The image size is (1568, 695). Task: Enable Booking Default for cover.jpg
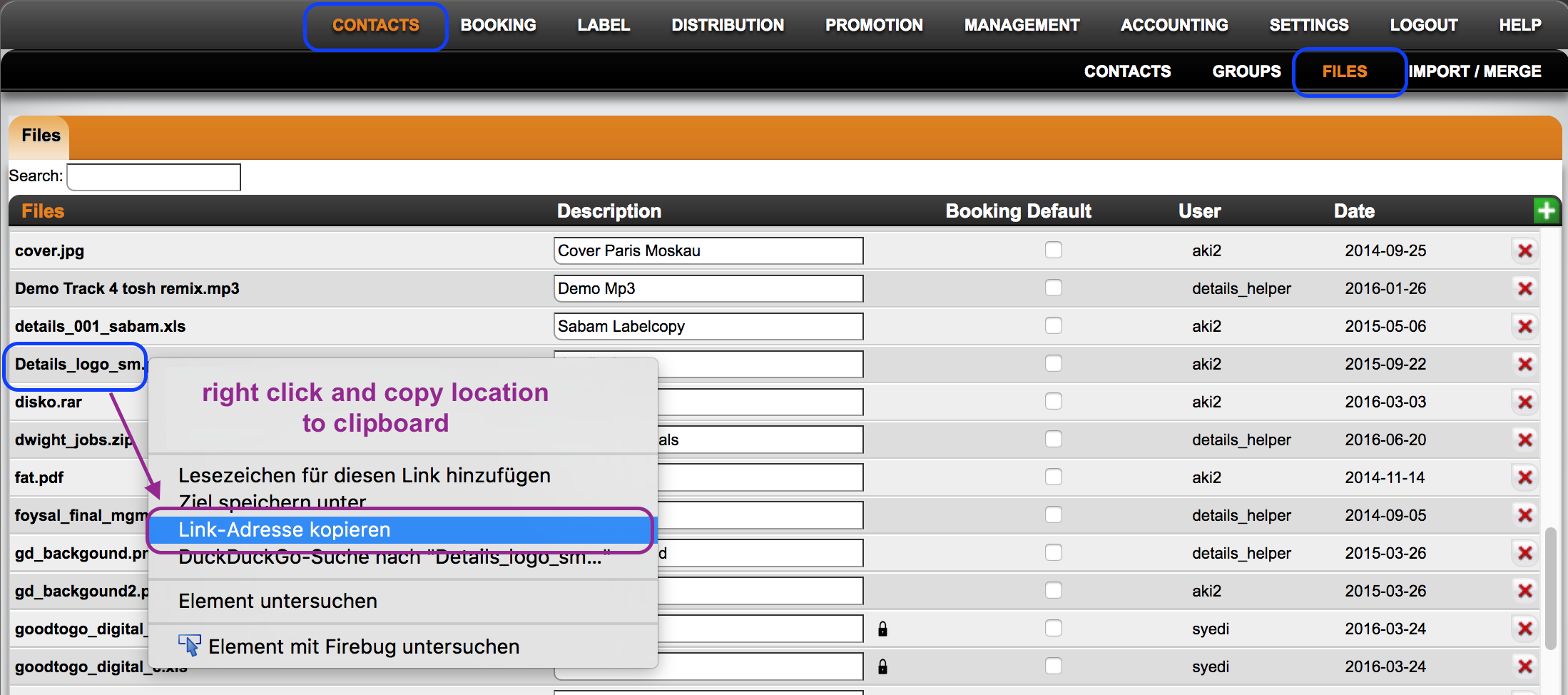[x=1054, y=250]
